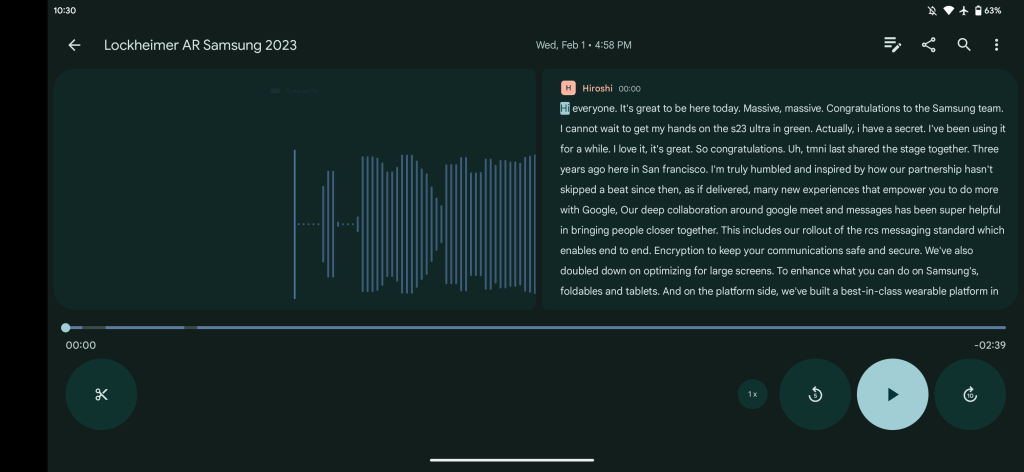Click the 00:00 transcript timestamp
Viewport: 1024px width, 472px height.
click(630, 89)
